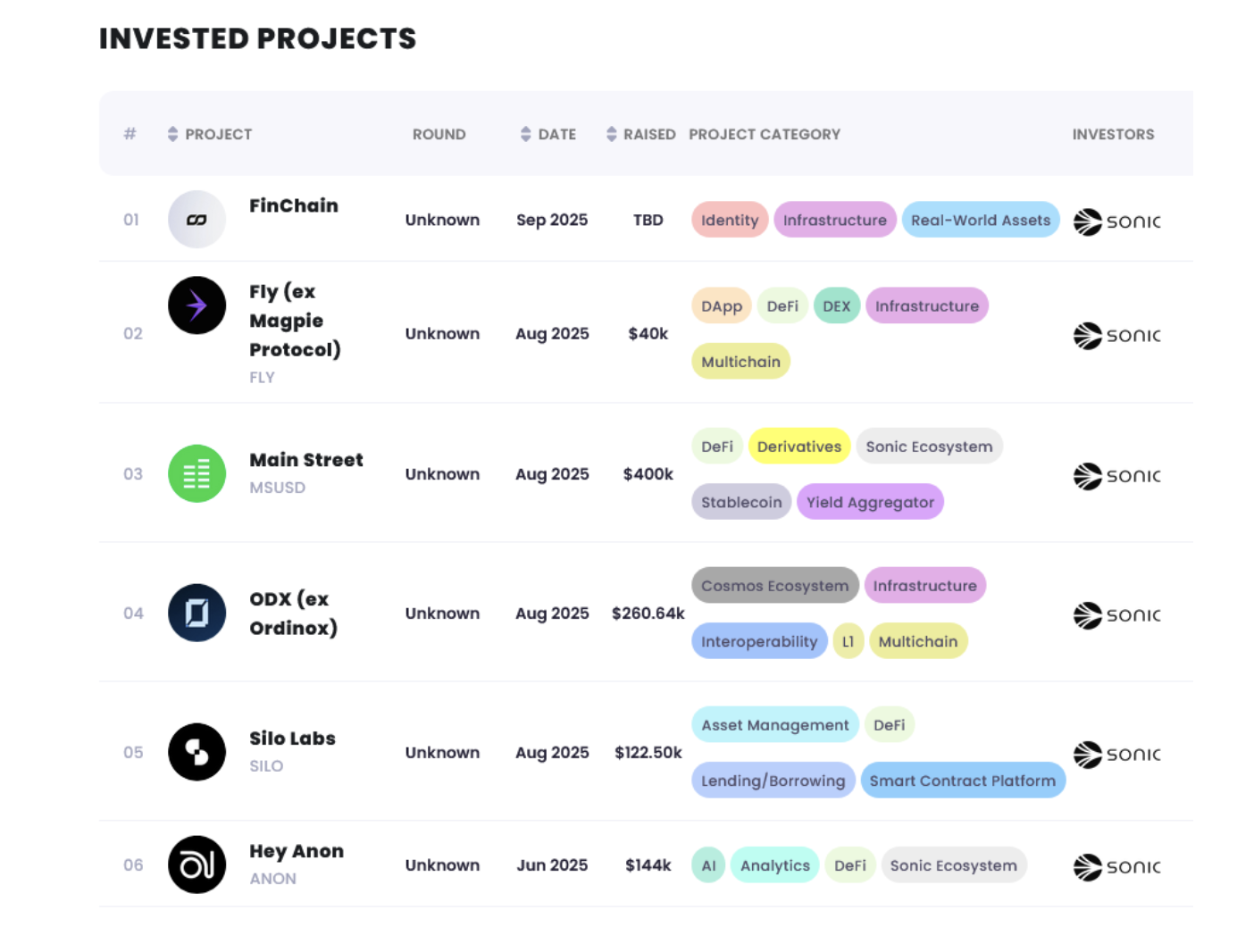Screen dimensions: 1254x952
Task: Sort by Raised amount column arrows
Action: tap(611, 134)
